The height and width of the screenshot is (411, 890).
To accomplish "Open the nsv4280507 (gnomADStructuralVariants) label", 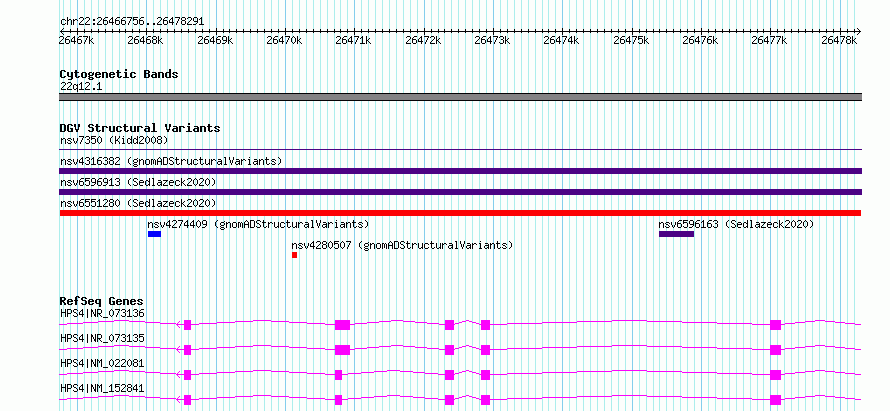I will point(402,245).
